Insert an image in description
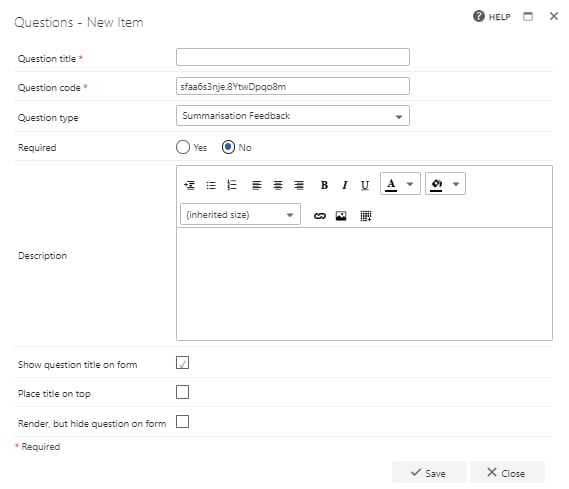Viewport: 569px width, 489px height. pyautogui.click(x=341, y=216)
